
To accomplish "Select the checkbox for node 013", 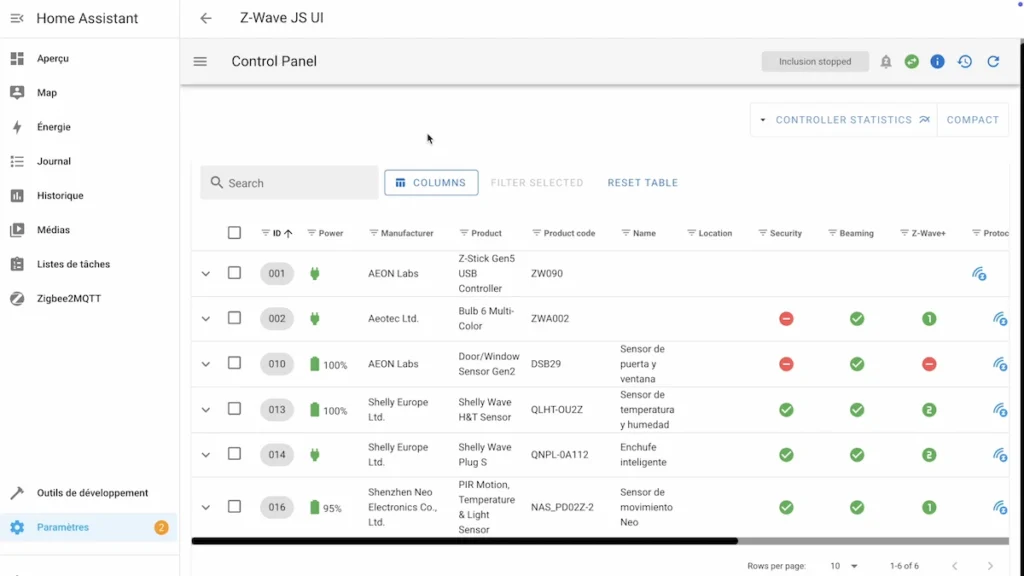I will [234, 409].
